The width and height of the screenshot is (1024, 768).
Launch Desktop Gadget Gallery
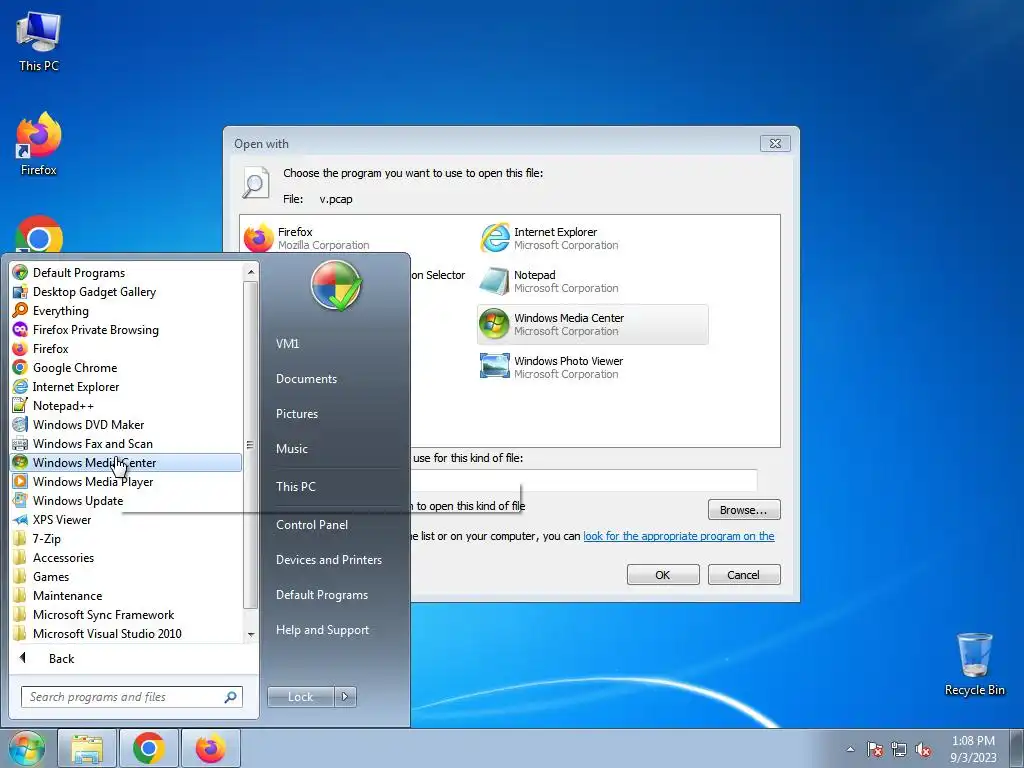point(94,292)
